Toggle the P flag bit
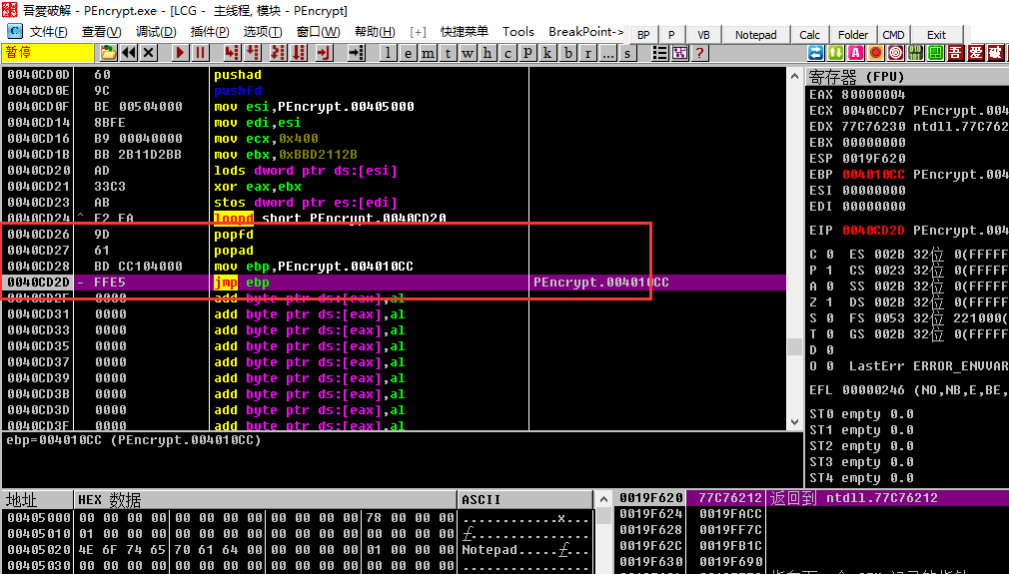Screen dimensions: 1009x574 coord(829,270)
